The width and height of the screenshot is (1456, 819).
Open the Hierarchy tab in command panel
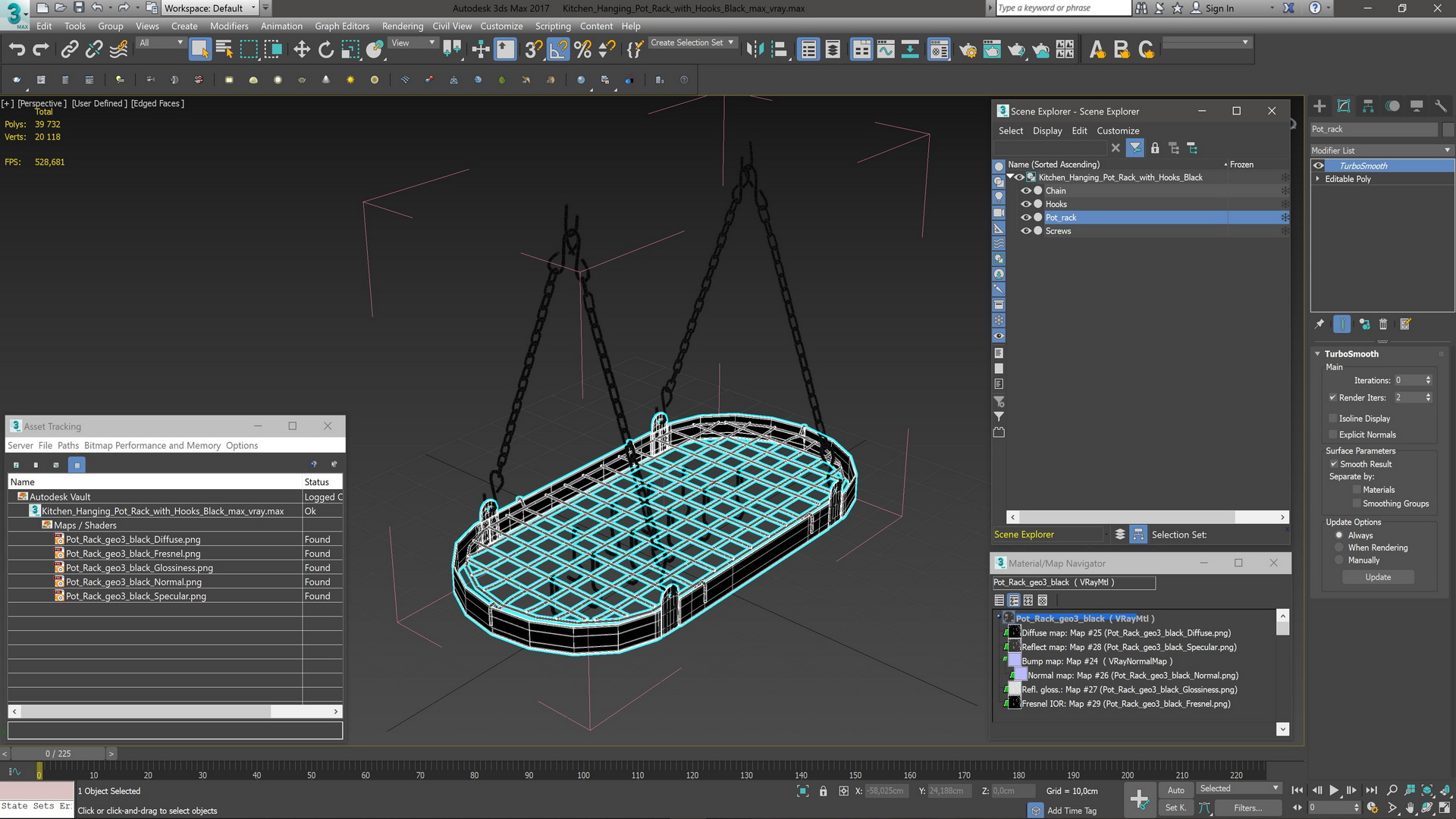1368,106
